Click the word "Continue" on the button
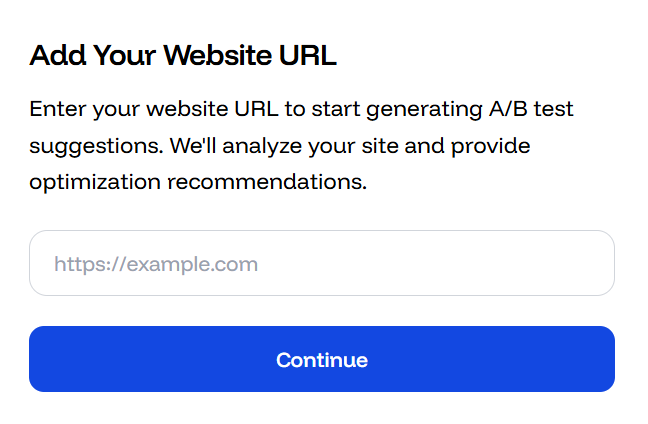Viewport: 648px width, 424px height. pos(322,360)
